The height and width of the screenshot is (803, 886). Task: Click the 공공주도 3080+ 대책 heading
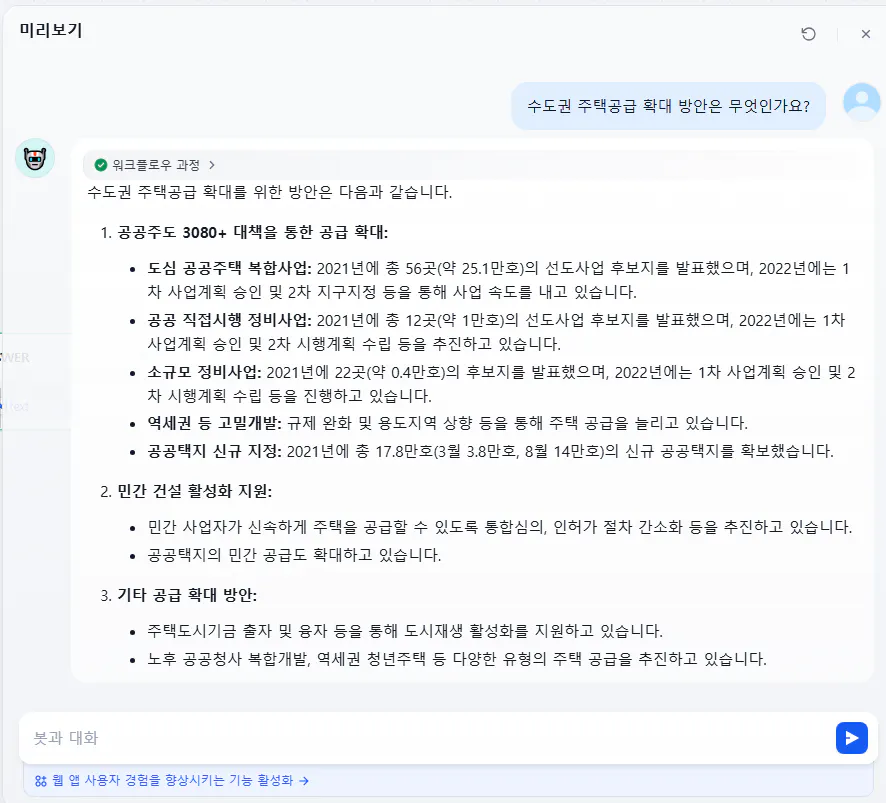tap(252, 233)
